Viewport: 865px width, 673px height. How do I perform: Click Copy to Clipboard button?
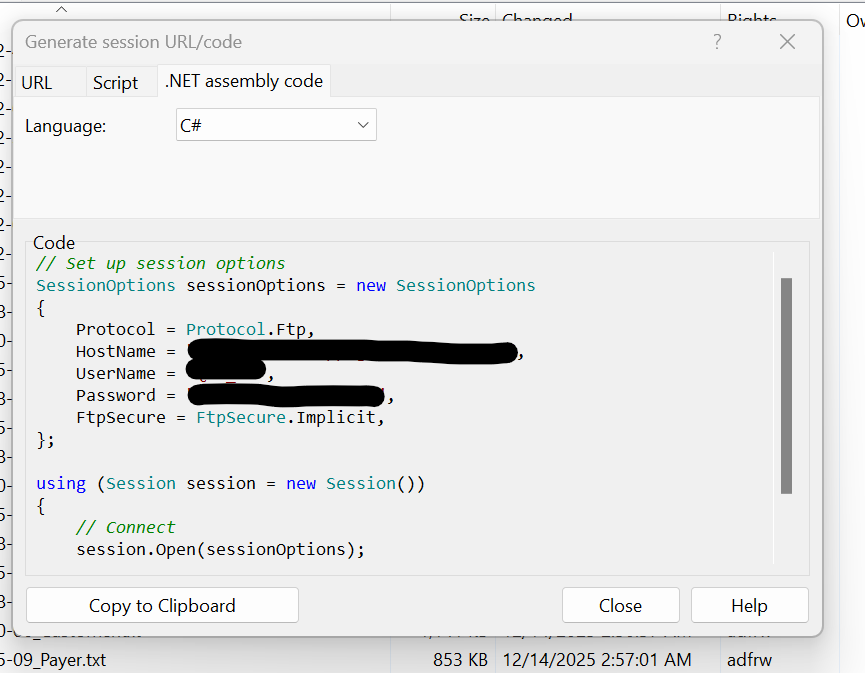pos(162,606)
